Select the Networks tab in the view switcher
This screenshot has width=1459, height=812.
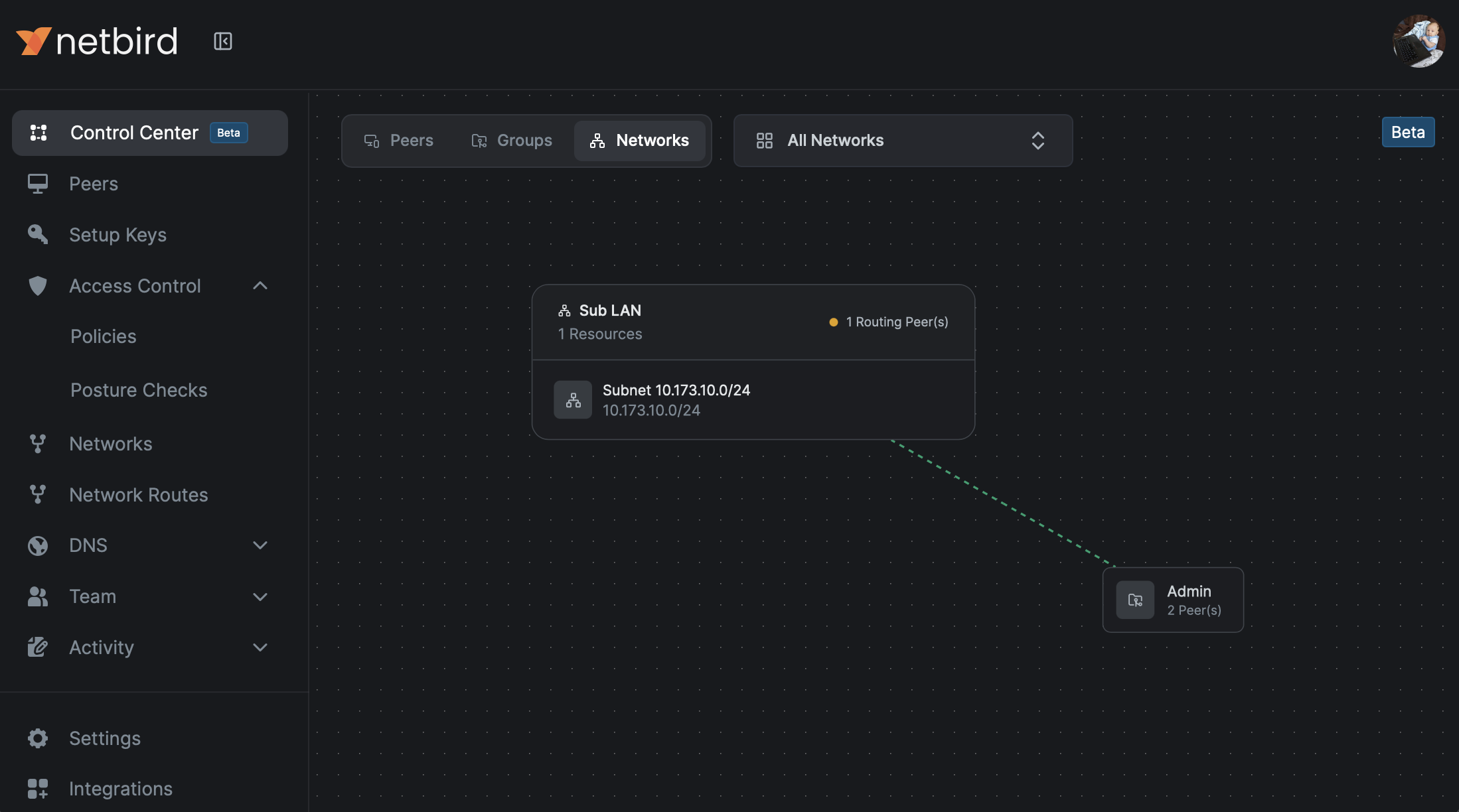(639, 140)
